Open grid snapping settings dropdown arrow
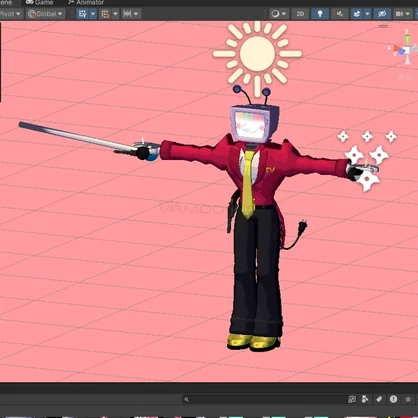The width and height of the screenshot is (418, 418). pyautogui.click(x=115, y=14)
